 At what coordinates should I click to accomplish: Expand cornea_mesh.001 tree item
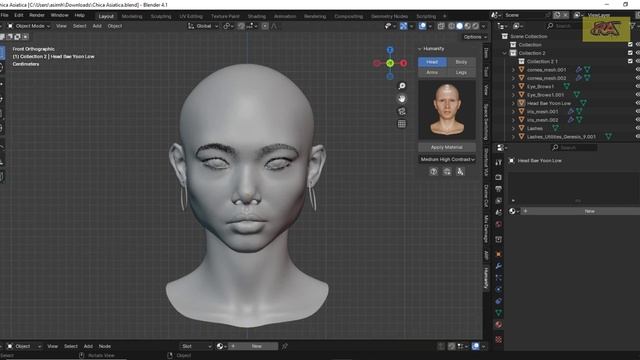click(x=513, y=70)
